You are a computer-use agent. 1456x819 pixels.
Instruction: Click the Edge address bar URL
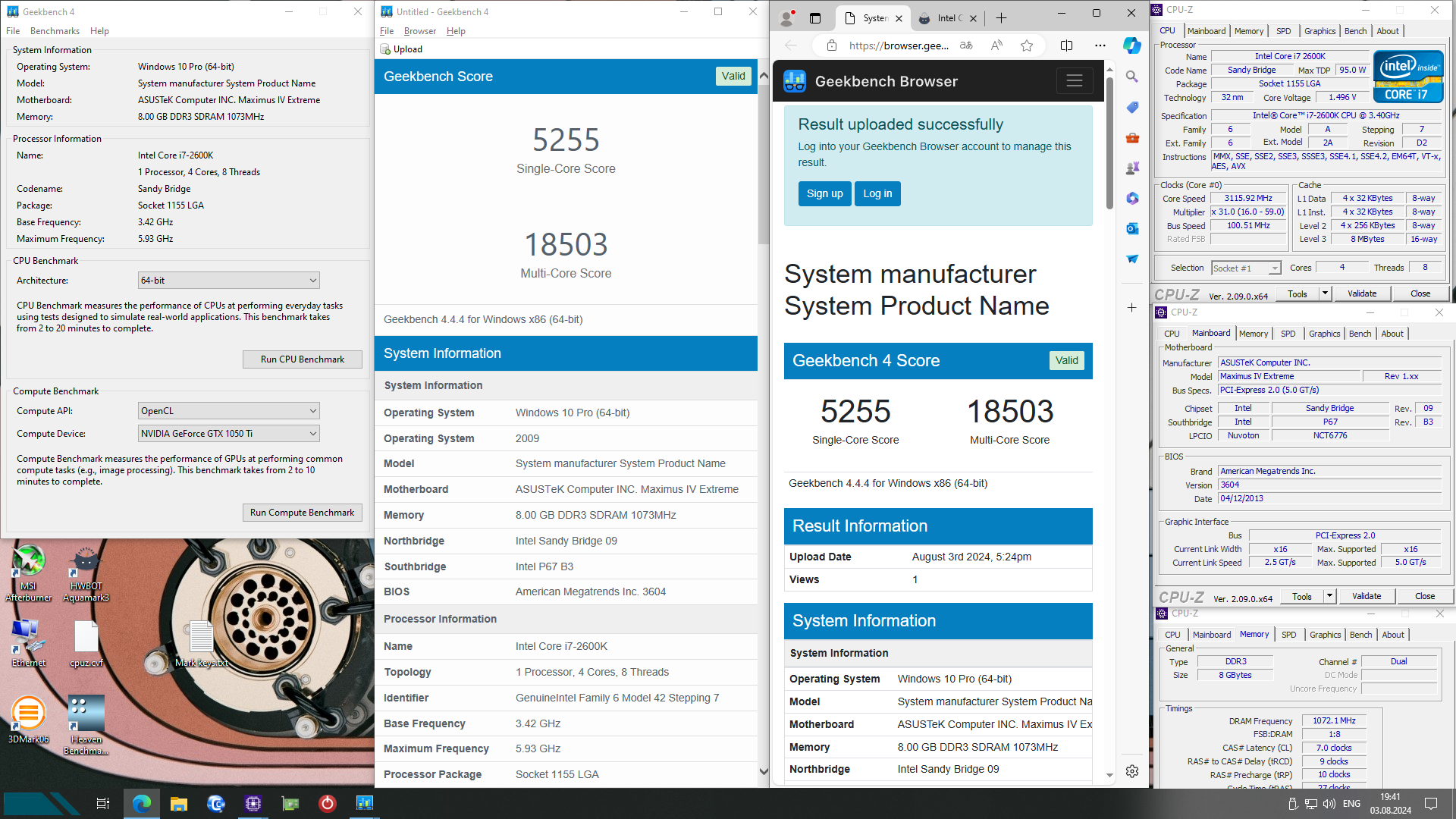point(899,45)
